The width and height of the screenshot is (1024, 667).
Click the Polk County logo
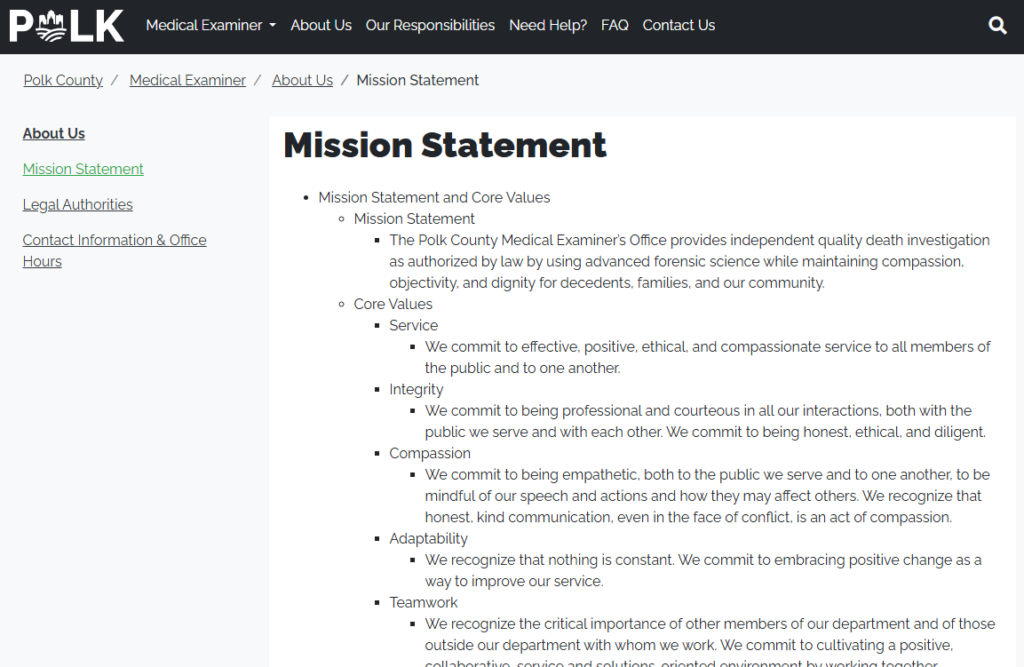click(67, 26)
